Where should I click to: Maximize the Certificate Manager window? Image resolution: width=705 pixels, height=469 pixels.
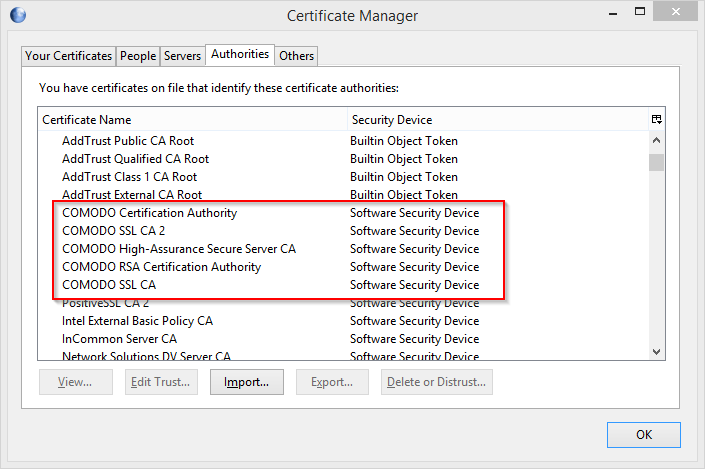pyautogui.click(x=640, y=12)
